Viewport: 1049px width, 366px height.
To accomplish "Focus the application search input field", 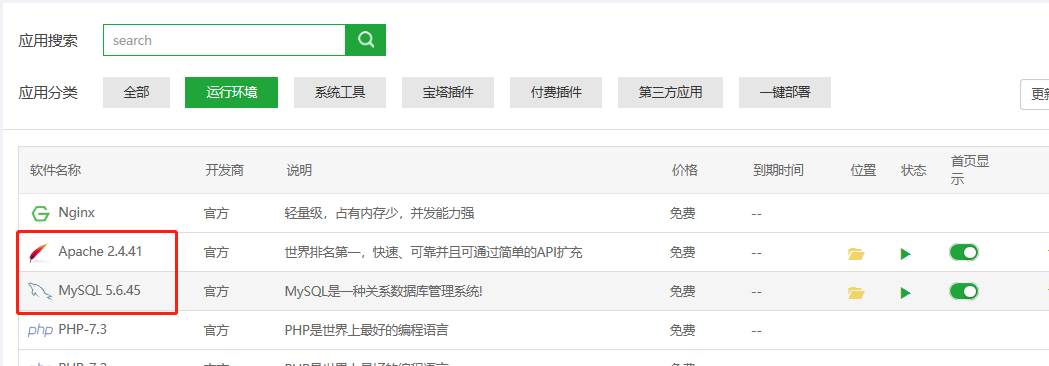I will point(224,40).
